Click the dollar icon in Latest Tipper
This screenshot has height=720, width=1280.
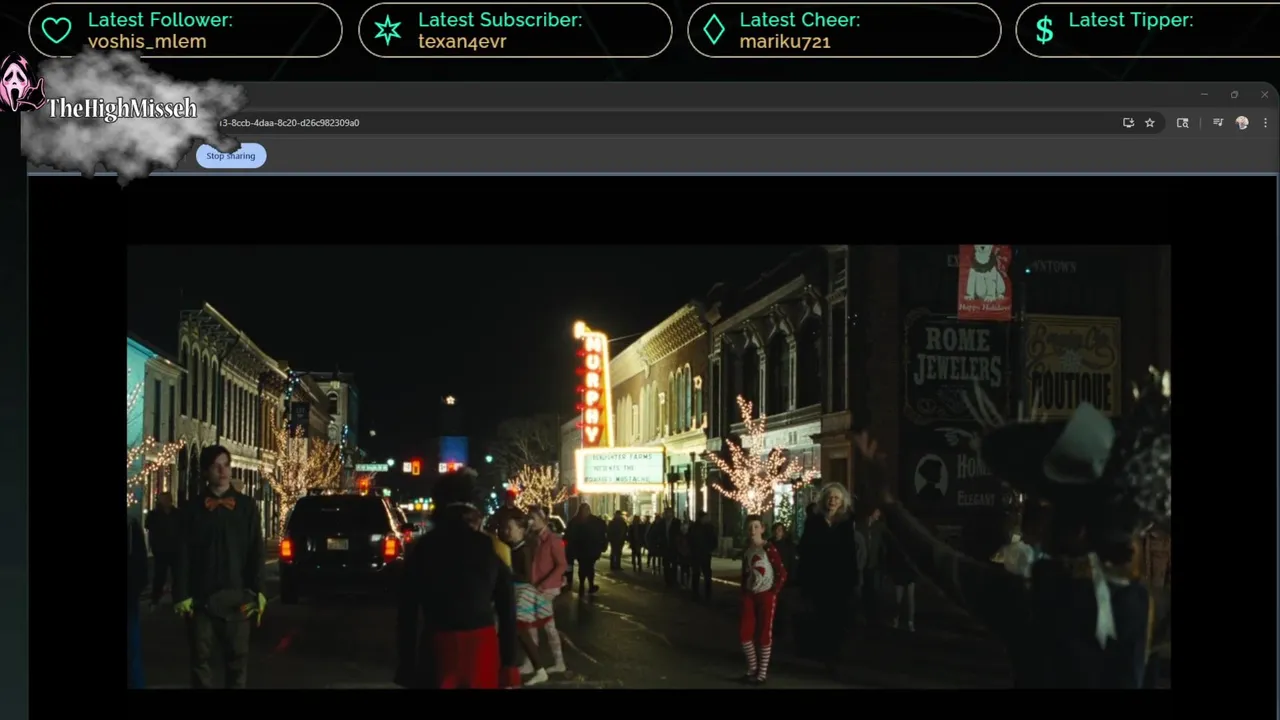pos(1044,31)
